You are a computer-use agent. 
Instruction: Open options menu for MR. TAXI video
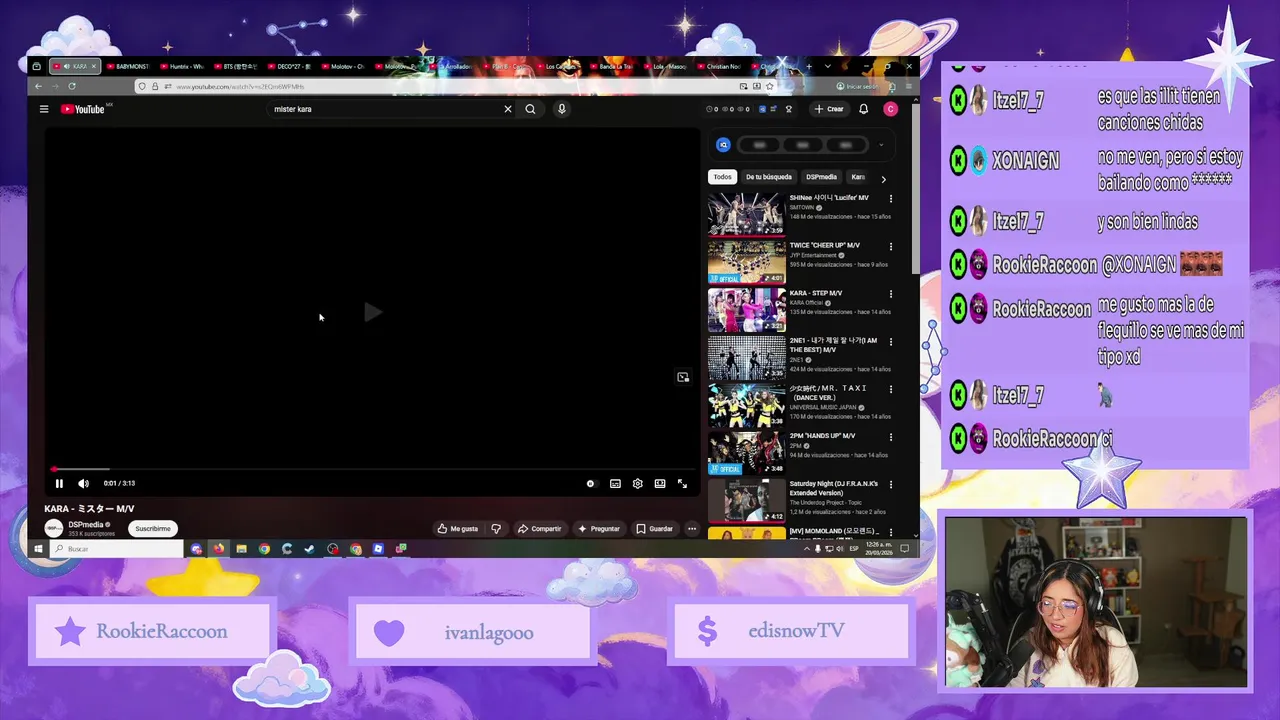[890, 389]
